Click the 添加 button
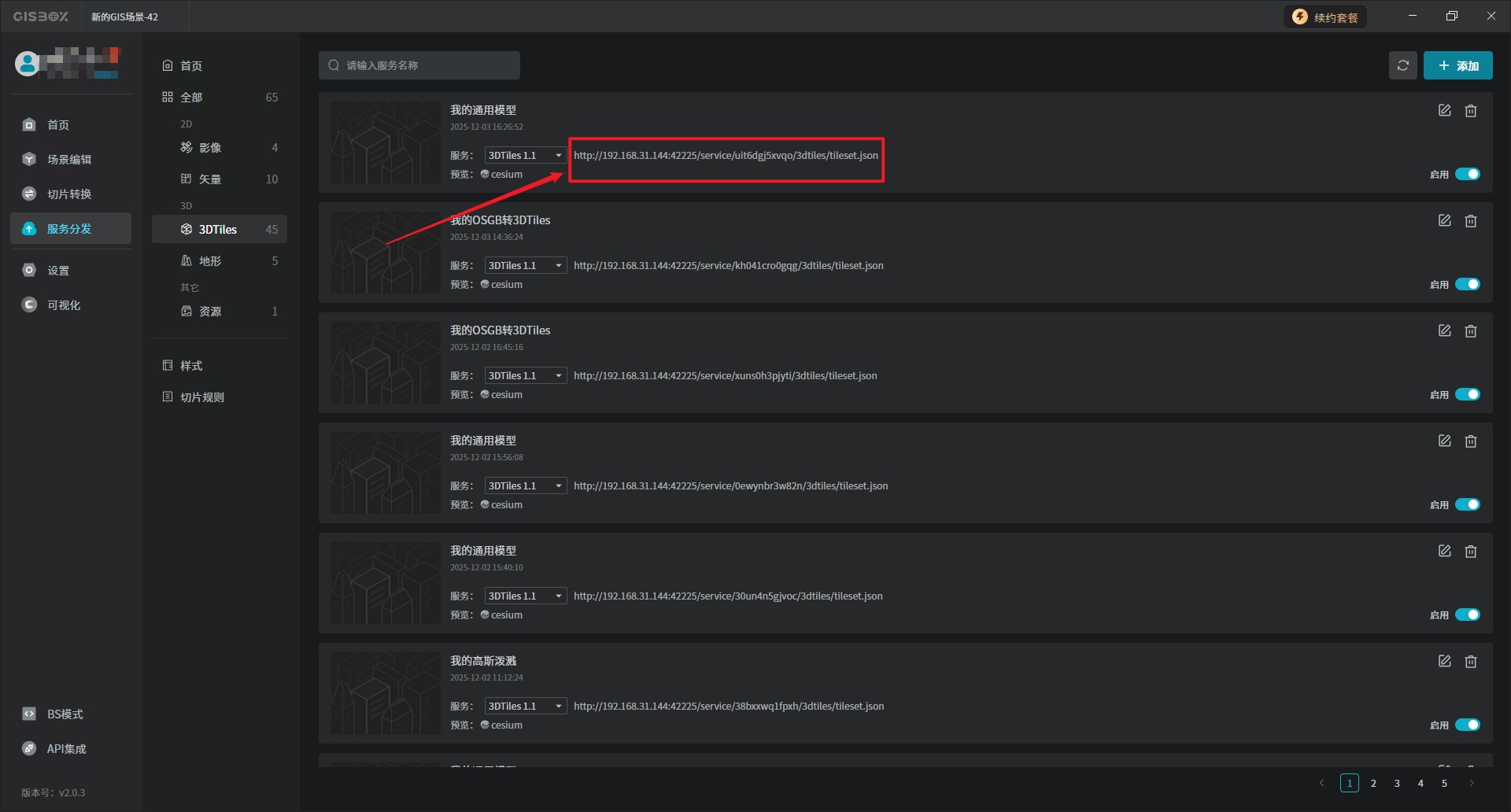1511x812 pixels. click(x=1457, y=65)
